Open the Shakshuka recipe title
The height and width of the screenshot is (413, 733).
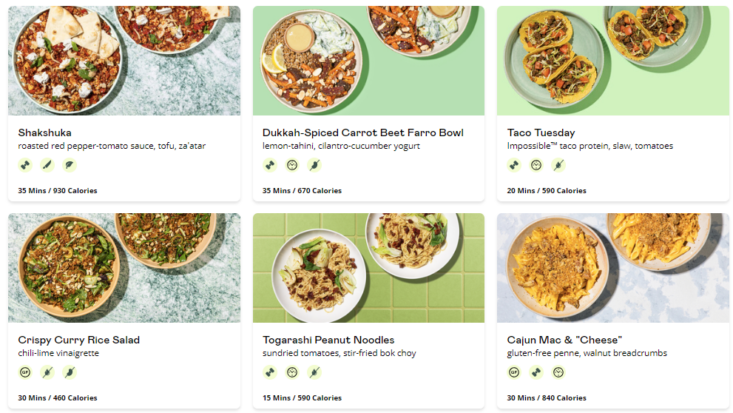[45, 132]
